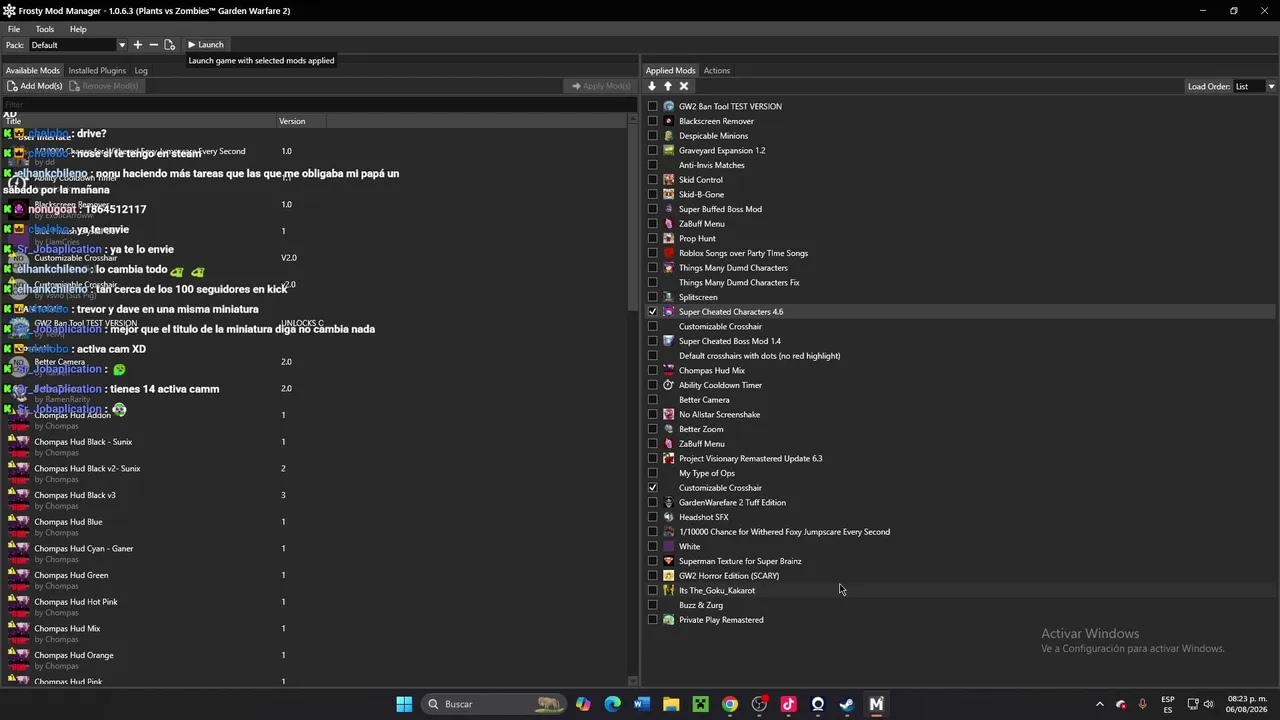Select Chompas Hud Orange in available mods

pyautogui.click(x=74, y=655)
